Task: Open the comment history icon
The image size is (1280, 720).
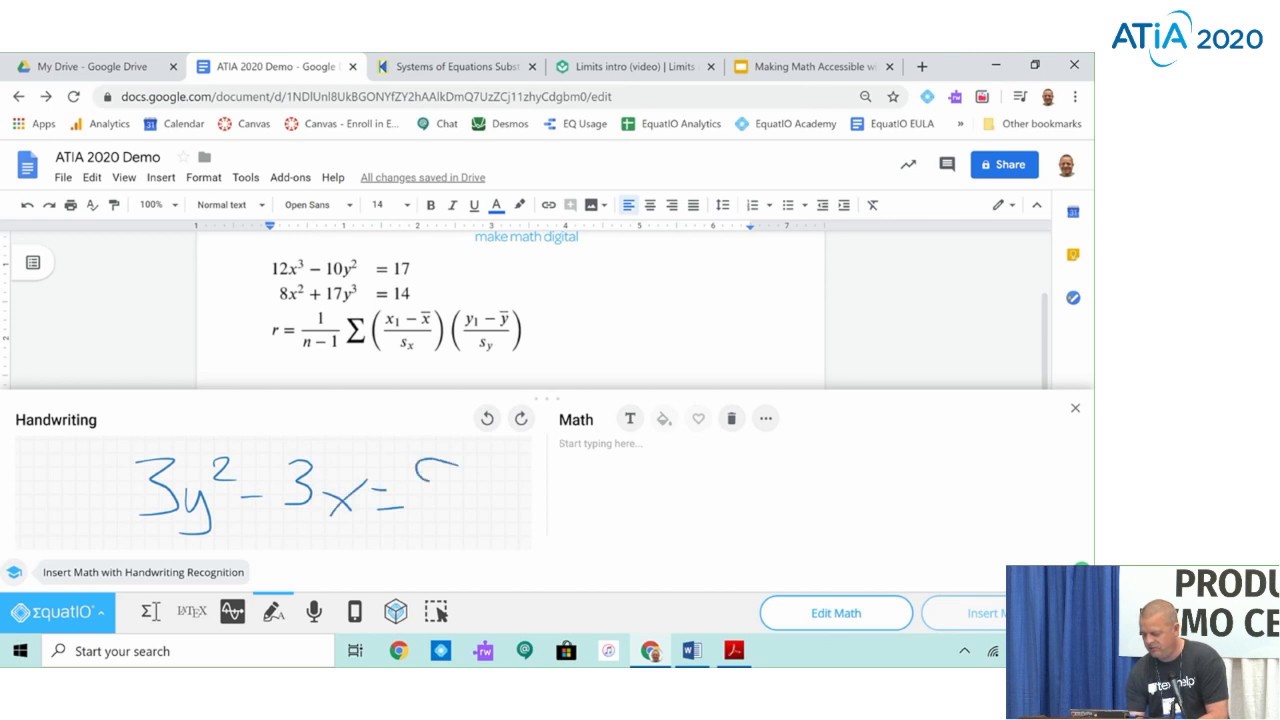Action: [947, 164]
